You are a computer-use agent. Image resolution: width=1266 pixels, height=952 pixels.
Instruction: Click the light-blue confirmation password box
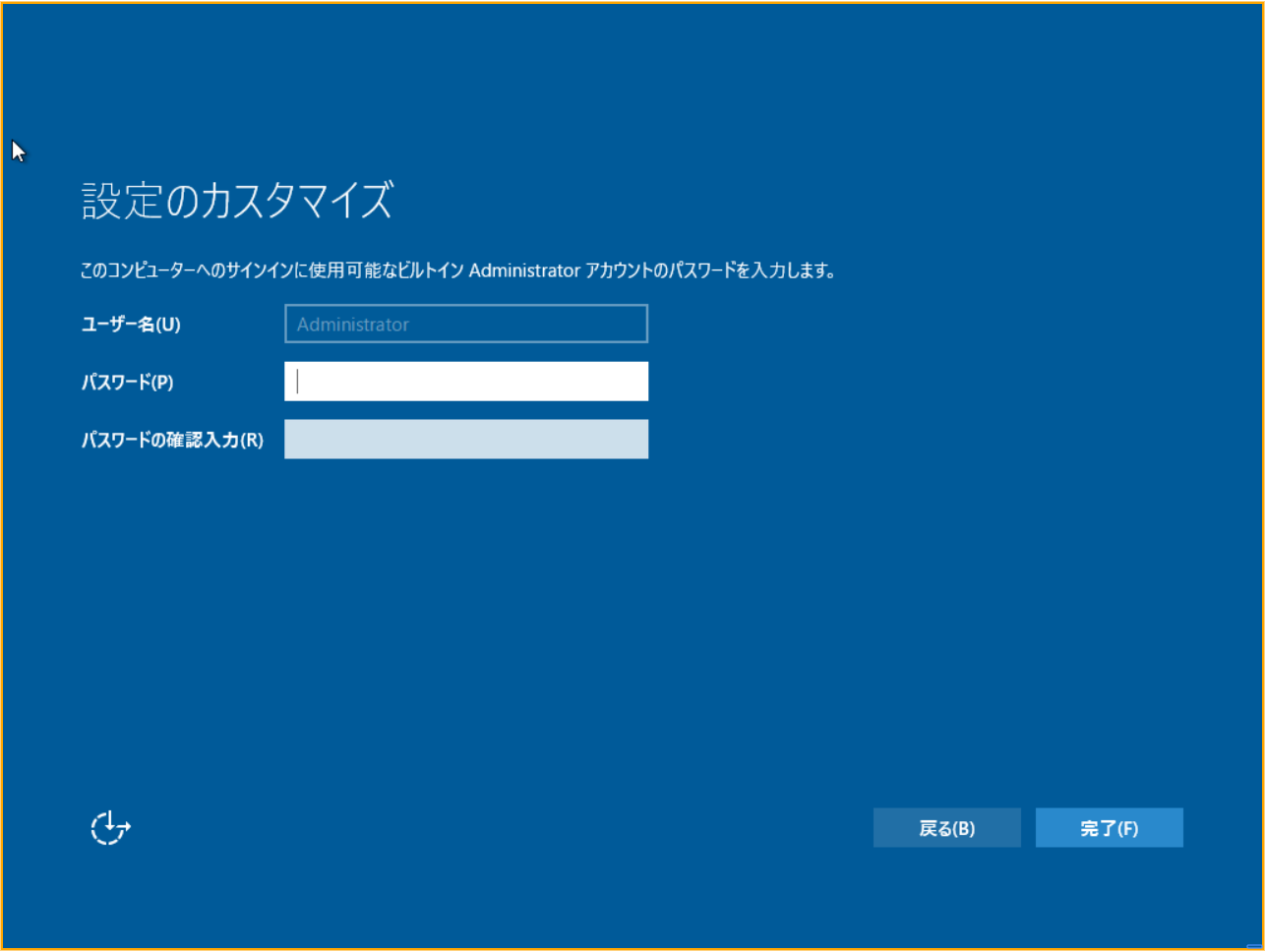(465, 439)
